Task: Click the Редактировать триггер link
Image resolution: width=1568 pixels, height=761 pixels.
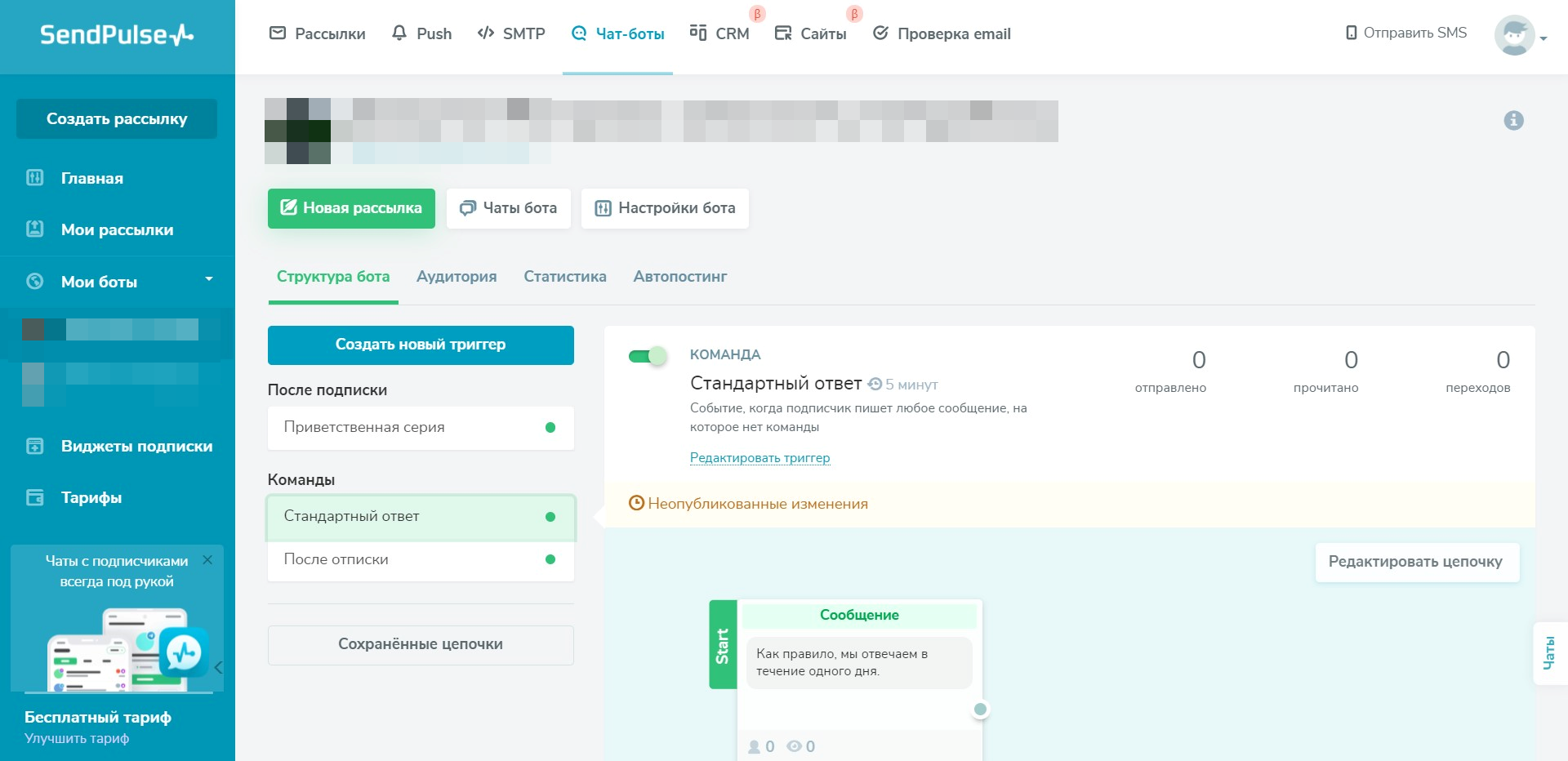Action: point(759,457)
